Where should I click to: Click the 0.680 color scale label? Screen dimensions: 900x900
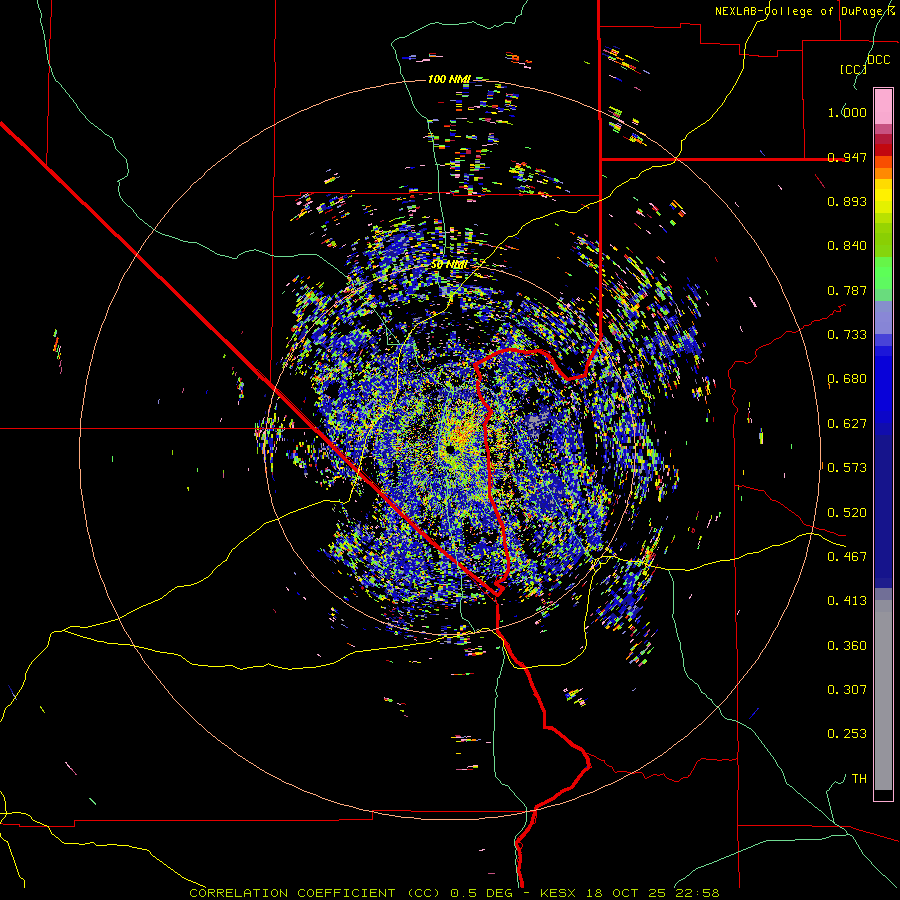(847, 379)
